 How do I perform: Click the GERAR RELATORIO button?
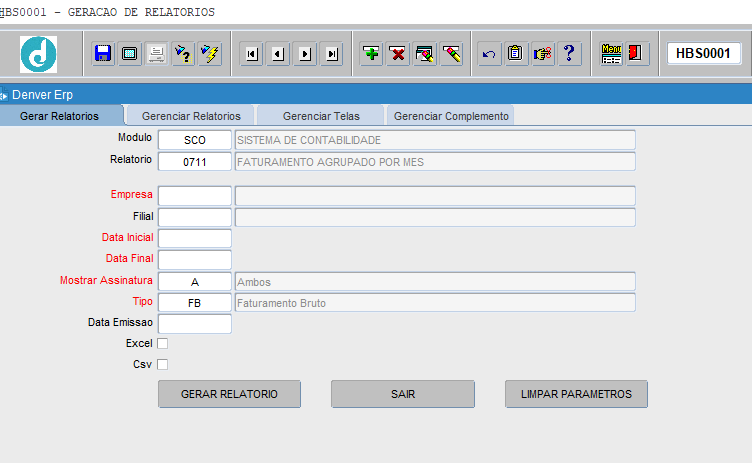pos(229,394)
